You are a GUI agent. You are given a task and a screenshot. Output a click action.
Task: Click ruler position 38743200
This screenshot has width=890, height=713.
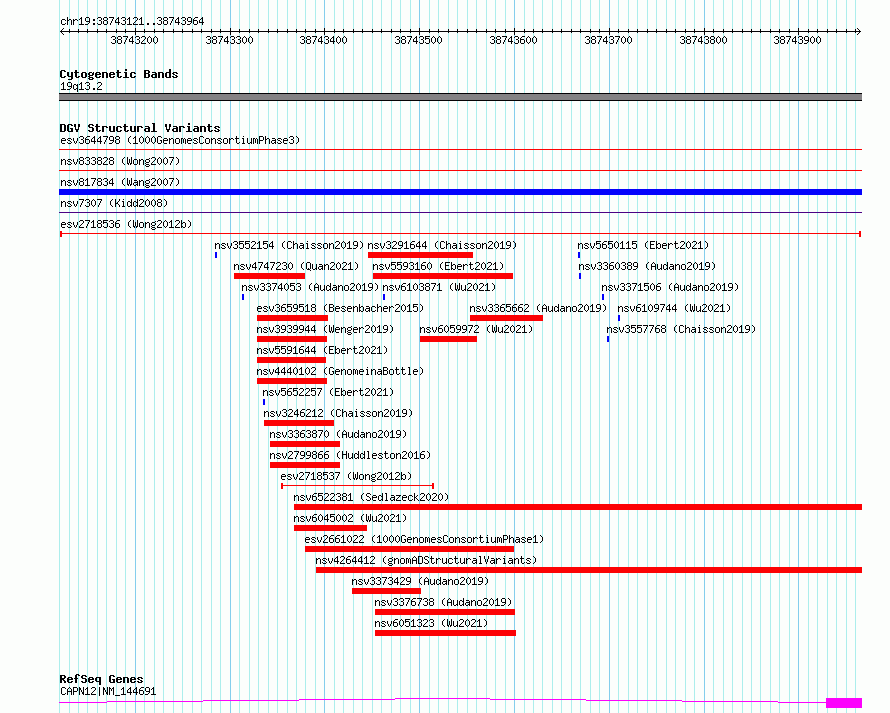(x=135, y=40)
